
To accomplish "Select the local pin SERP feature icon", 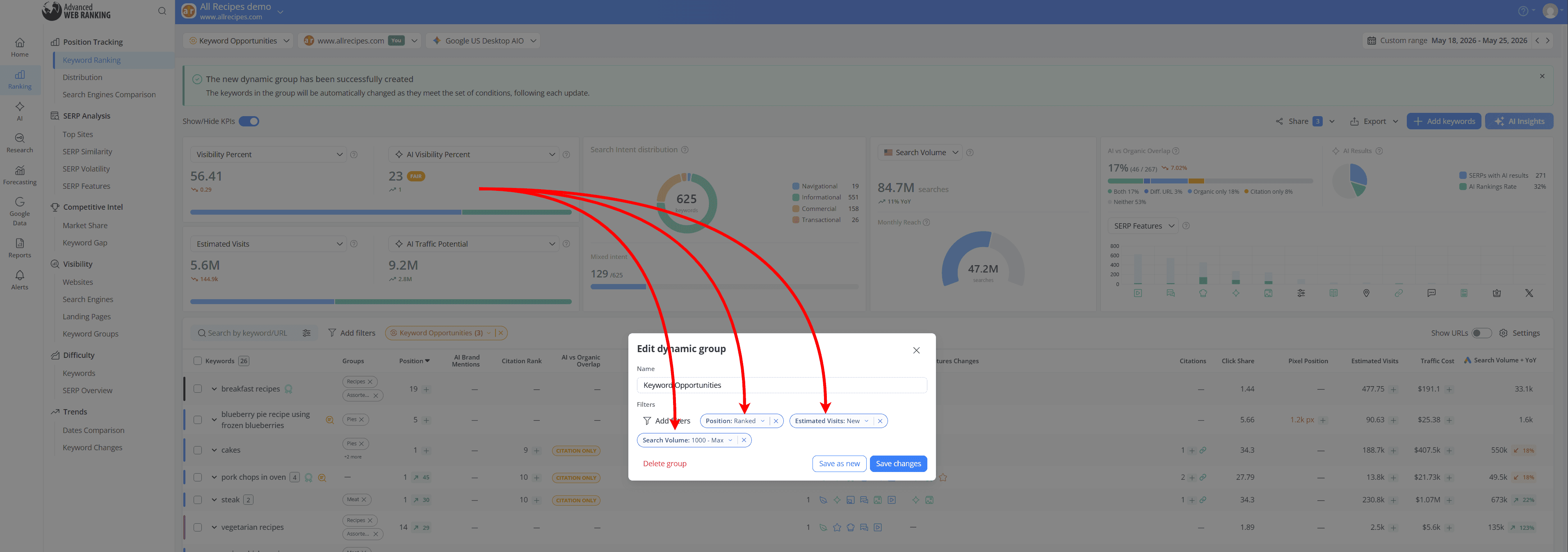I will point(1366,294).
